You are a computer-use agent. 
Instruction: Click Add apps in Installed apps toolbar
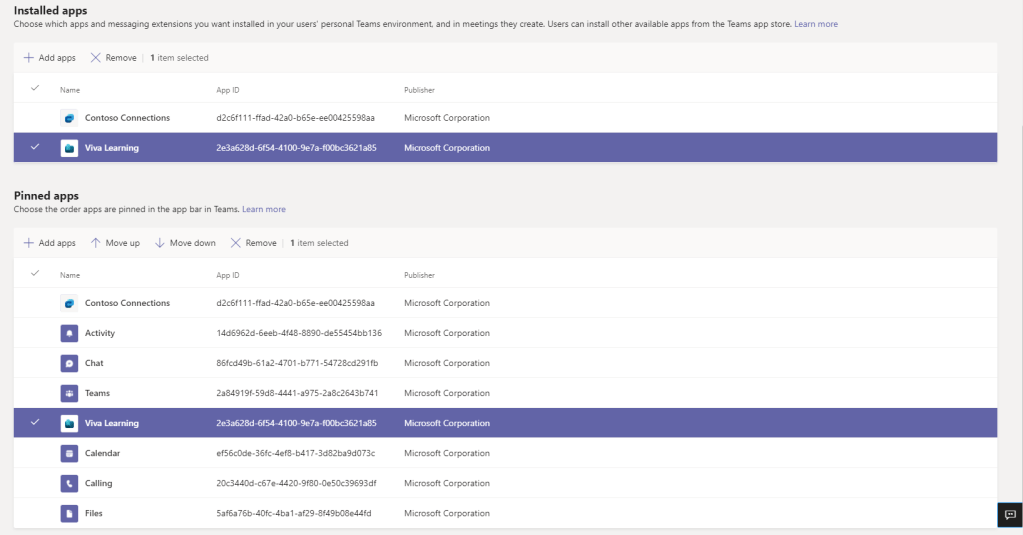pos(49,58)
